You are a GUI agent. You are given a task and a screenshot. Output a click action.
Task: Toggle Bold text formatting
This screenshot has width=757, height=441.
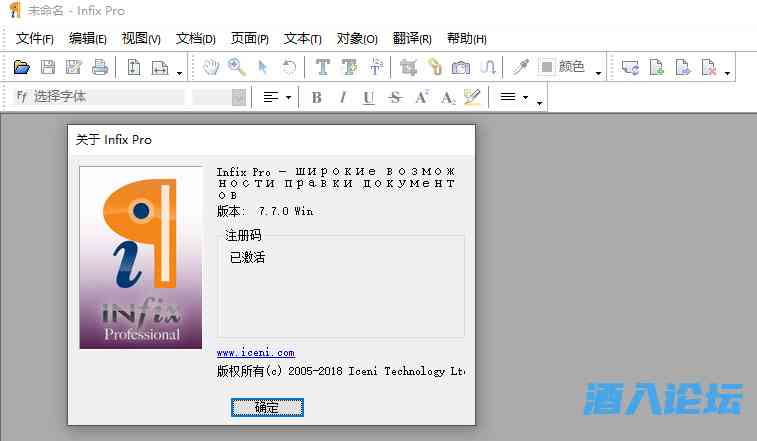(317, 97)
